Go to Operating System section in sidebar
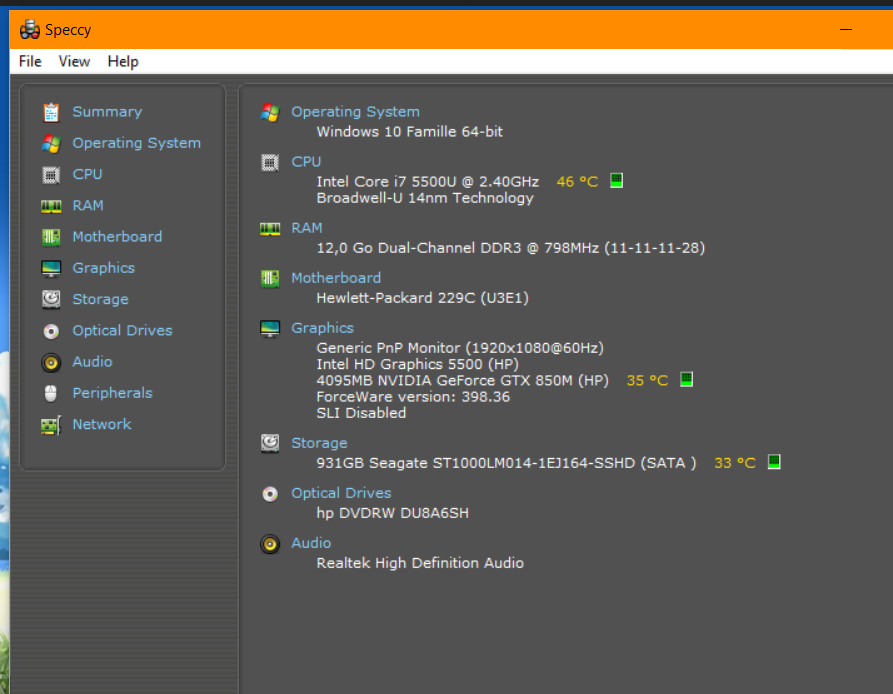 (x=137, y=143)
